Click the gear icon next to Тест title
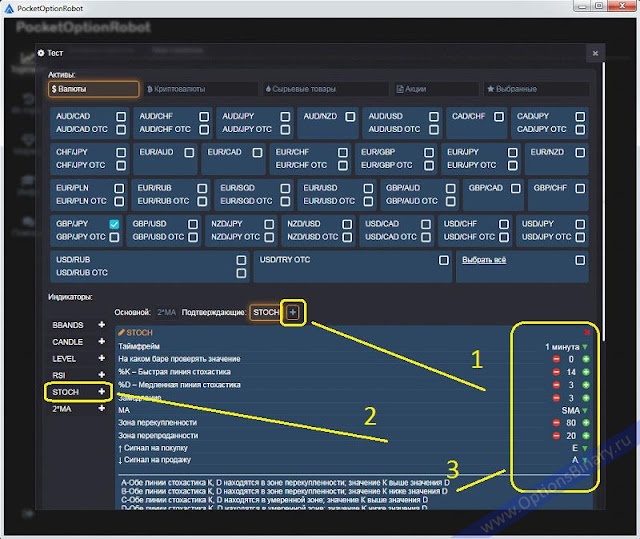 point(41,53)
